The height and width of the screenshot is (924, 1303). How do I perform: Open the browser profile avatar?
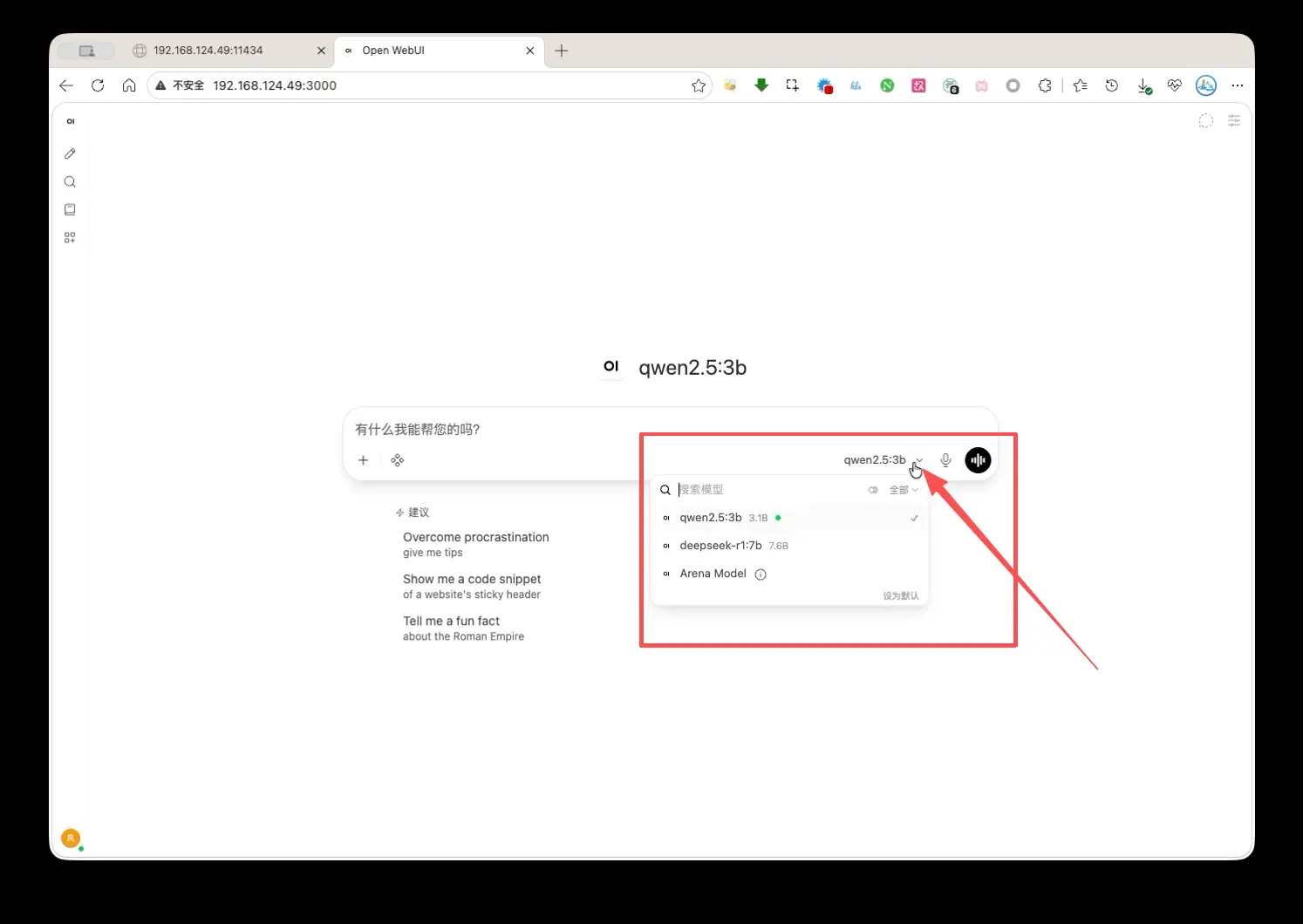coord(1206,85)
